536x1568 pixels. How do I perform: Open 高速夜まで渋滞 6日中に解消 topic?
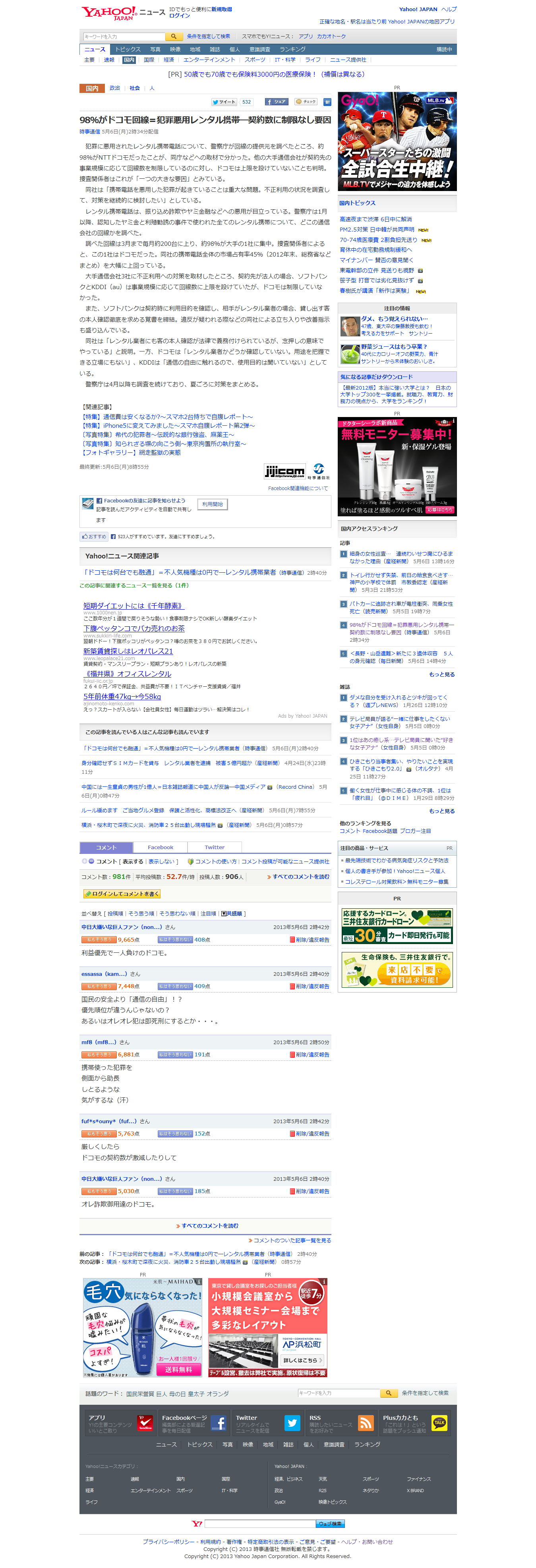[x=375, y=219]
